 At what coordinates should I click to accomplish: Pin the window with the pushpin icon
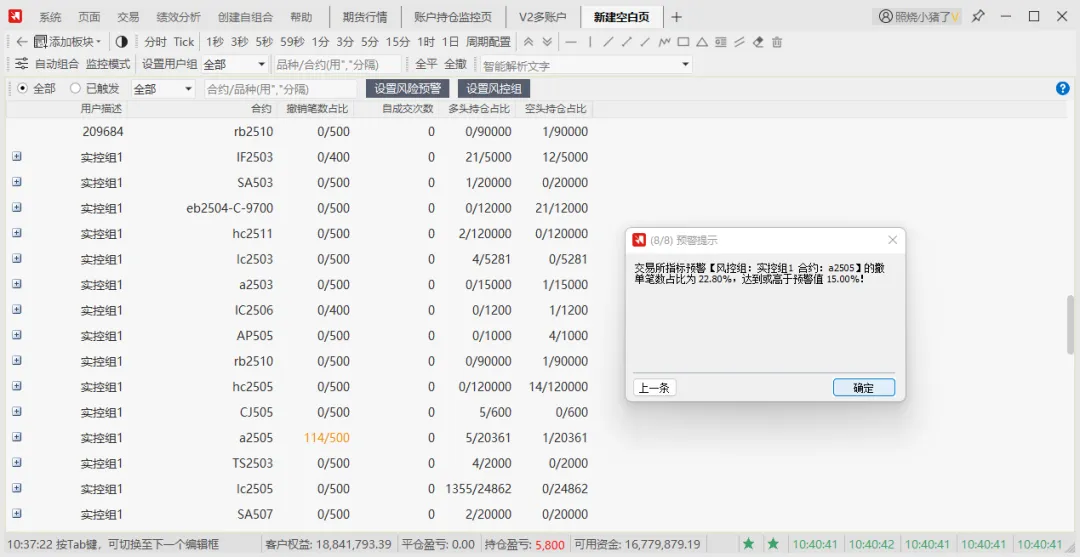[x=978, y=16]
